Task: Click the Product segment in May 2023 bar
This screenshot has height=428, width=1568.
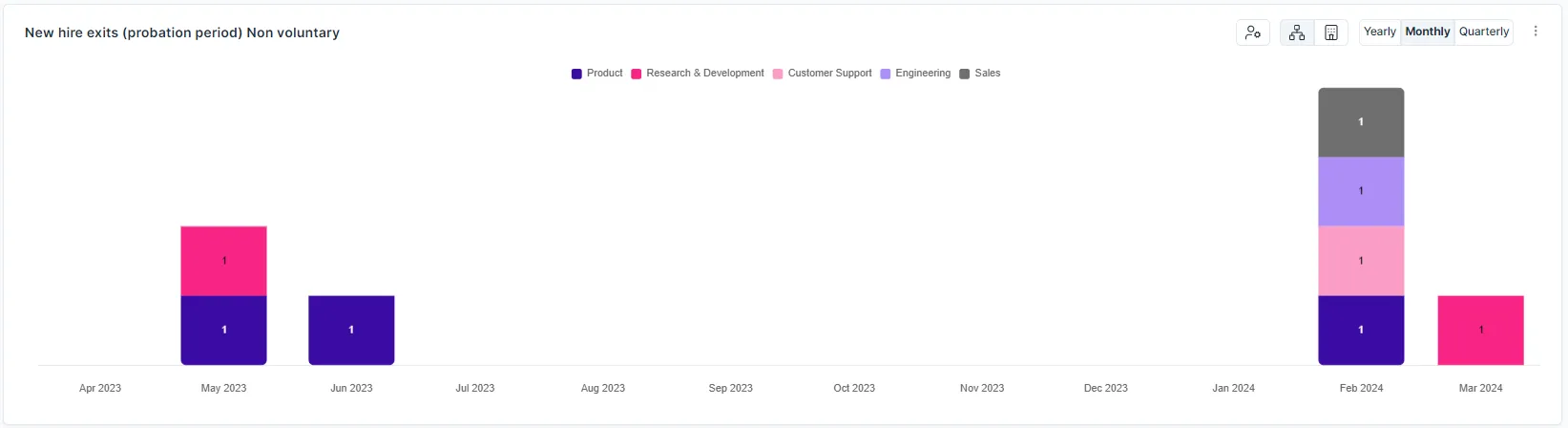Action: 223,331
